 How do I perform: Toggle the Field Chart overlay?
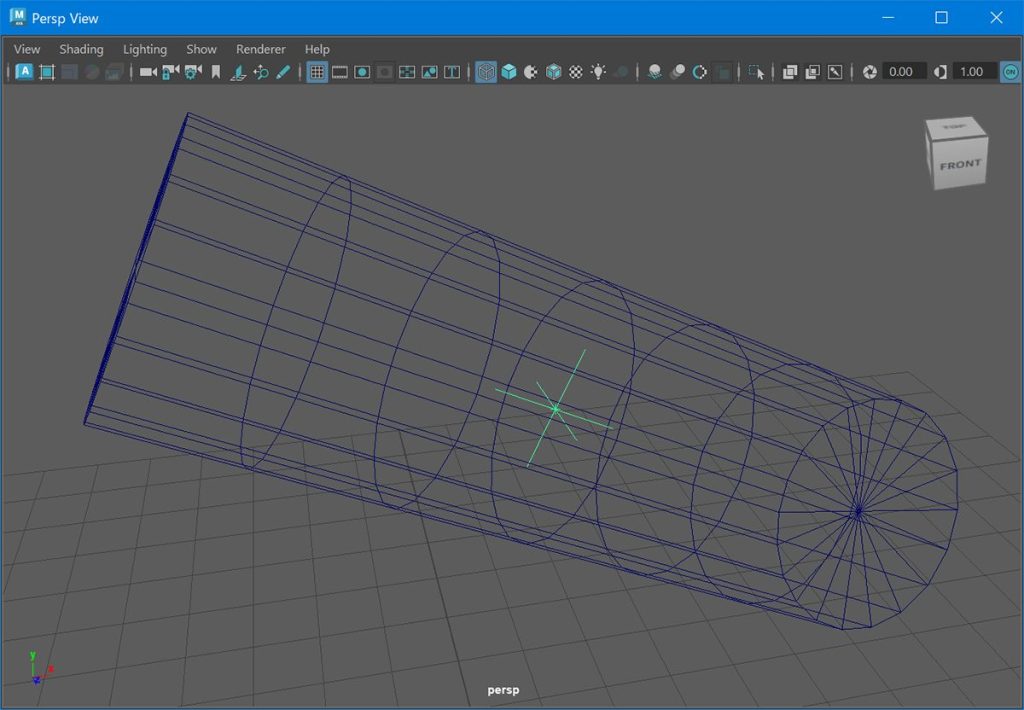click(407, 72)
